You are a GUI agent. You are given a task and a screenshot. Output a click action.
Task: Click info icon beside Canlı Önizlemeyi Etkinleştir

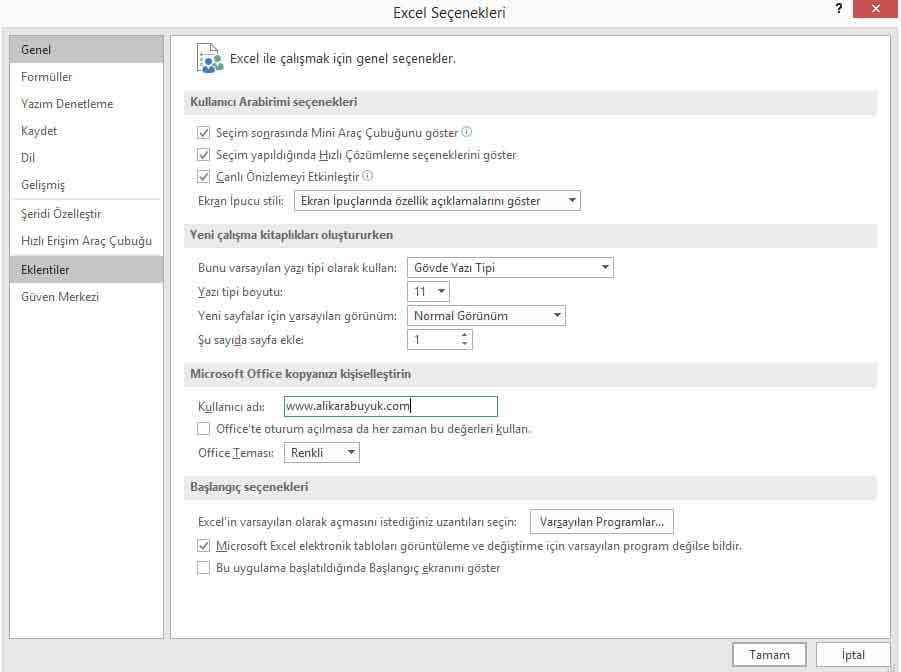click(368, 177)
